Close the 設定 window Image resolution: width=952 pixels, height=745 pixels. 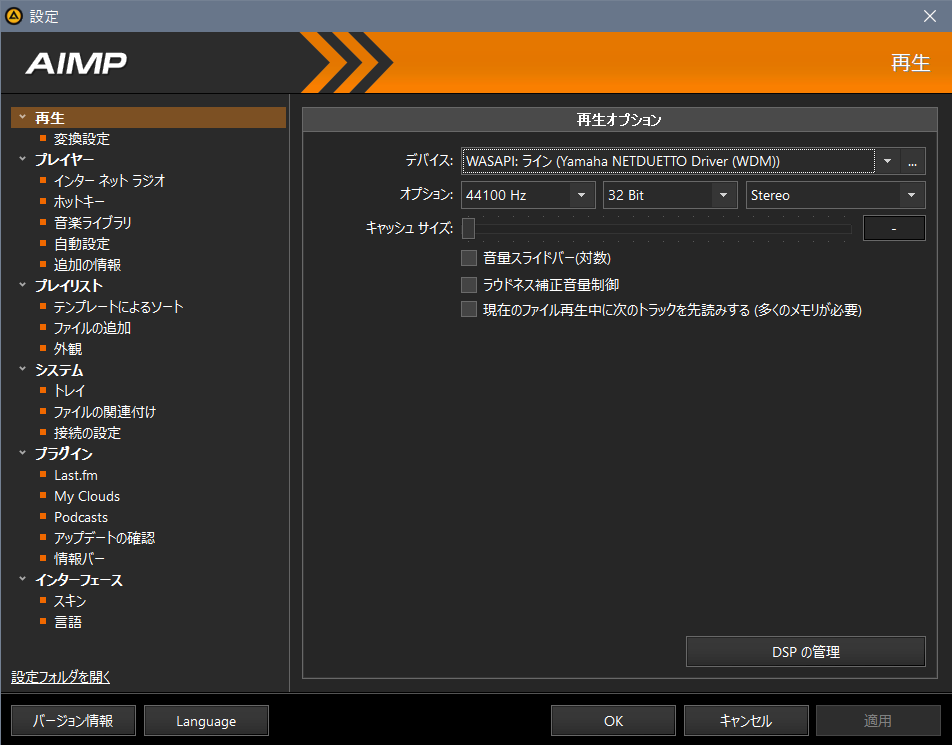(930, 16)
